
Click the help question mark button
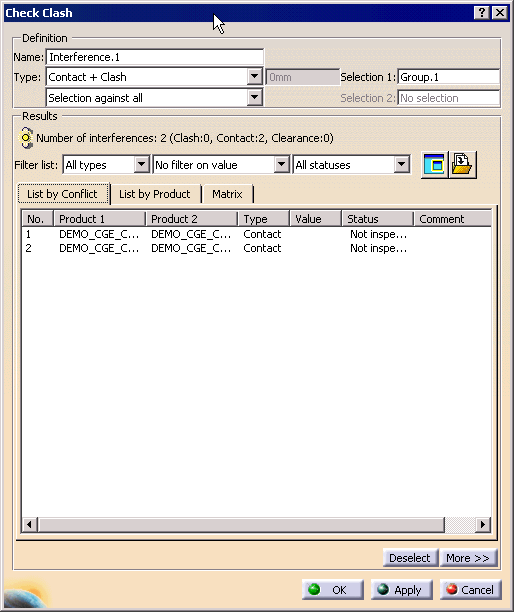(482, 13)
